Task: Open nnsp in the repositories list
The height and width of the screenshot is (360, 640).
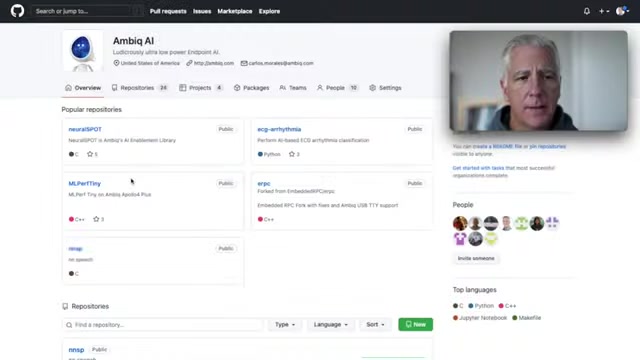Action: point(76,350)
